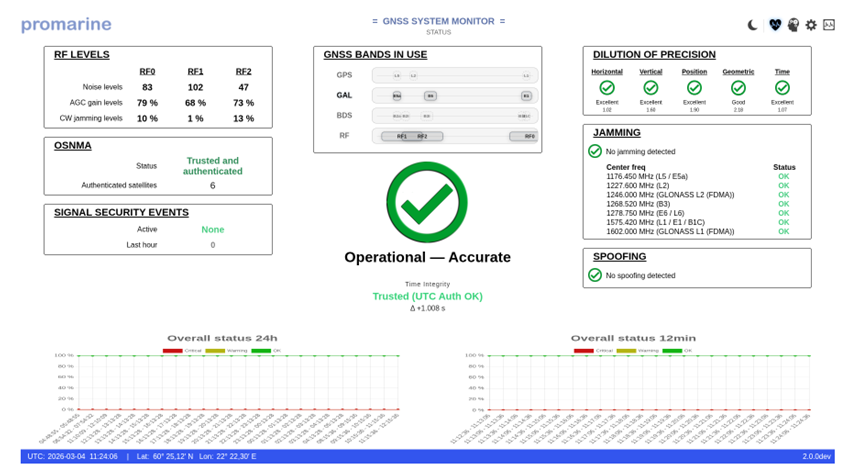Click the large green operational checkmark
This screenshot has width=846, height=470.
pos(427,202)
